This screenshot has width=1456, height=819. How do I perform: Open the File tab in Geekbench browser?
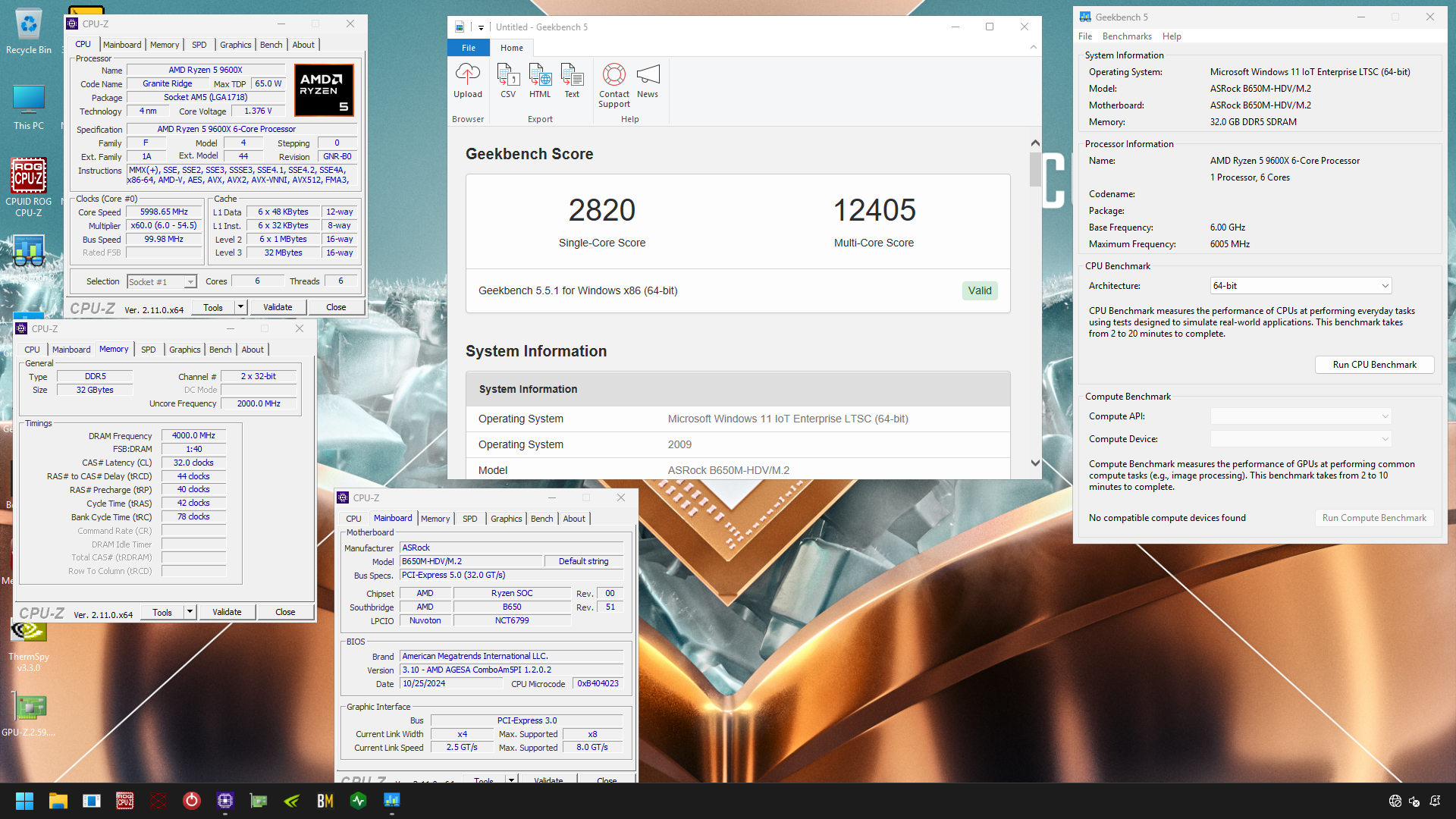click(x=469, y=48)
